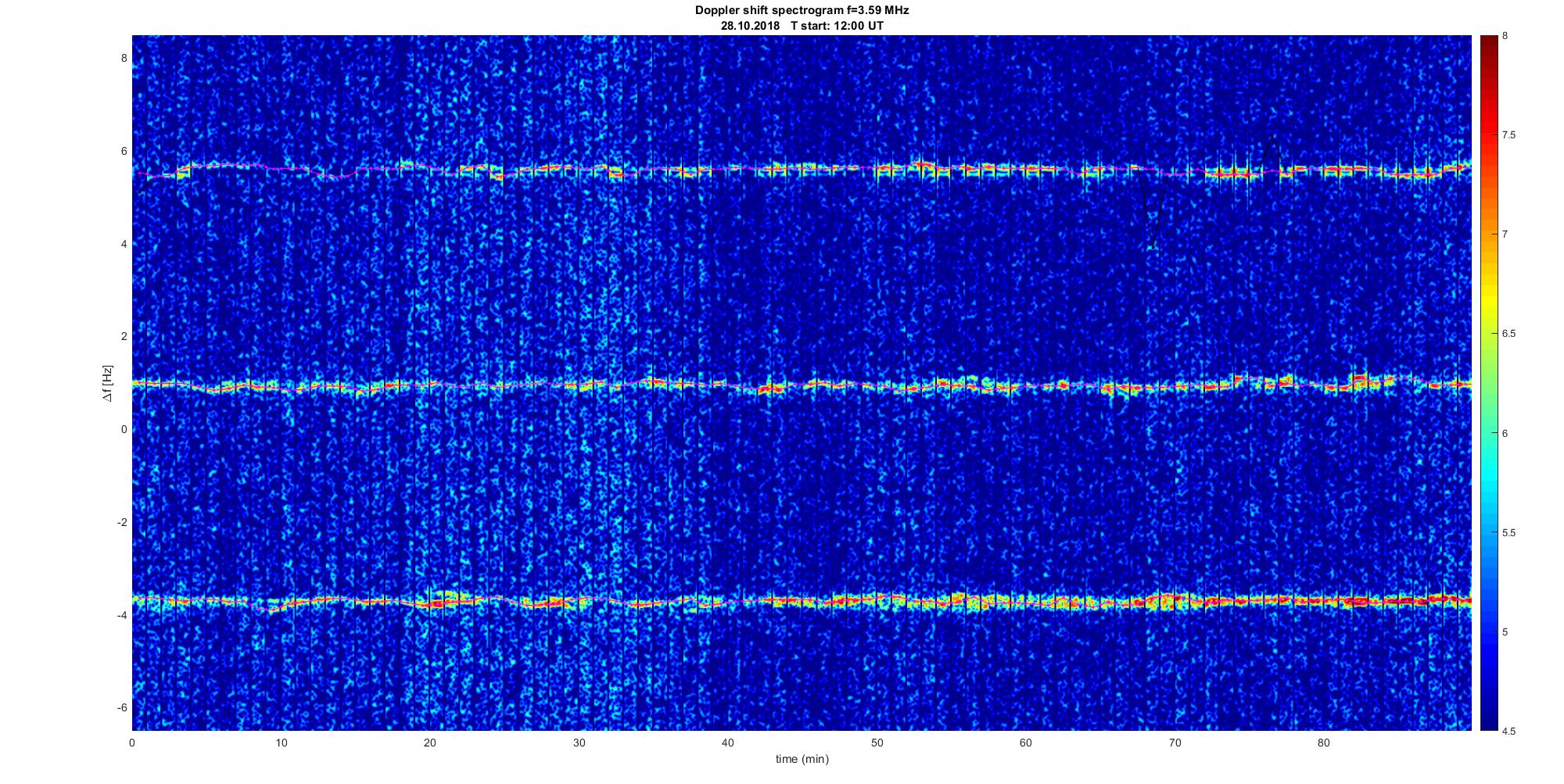This screenshot has height=784, width=1564.
Task: Click the colorbar tick label '6.5'
Action: coord(1508,334)
